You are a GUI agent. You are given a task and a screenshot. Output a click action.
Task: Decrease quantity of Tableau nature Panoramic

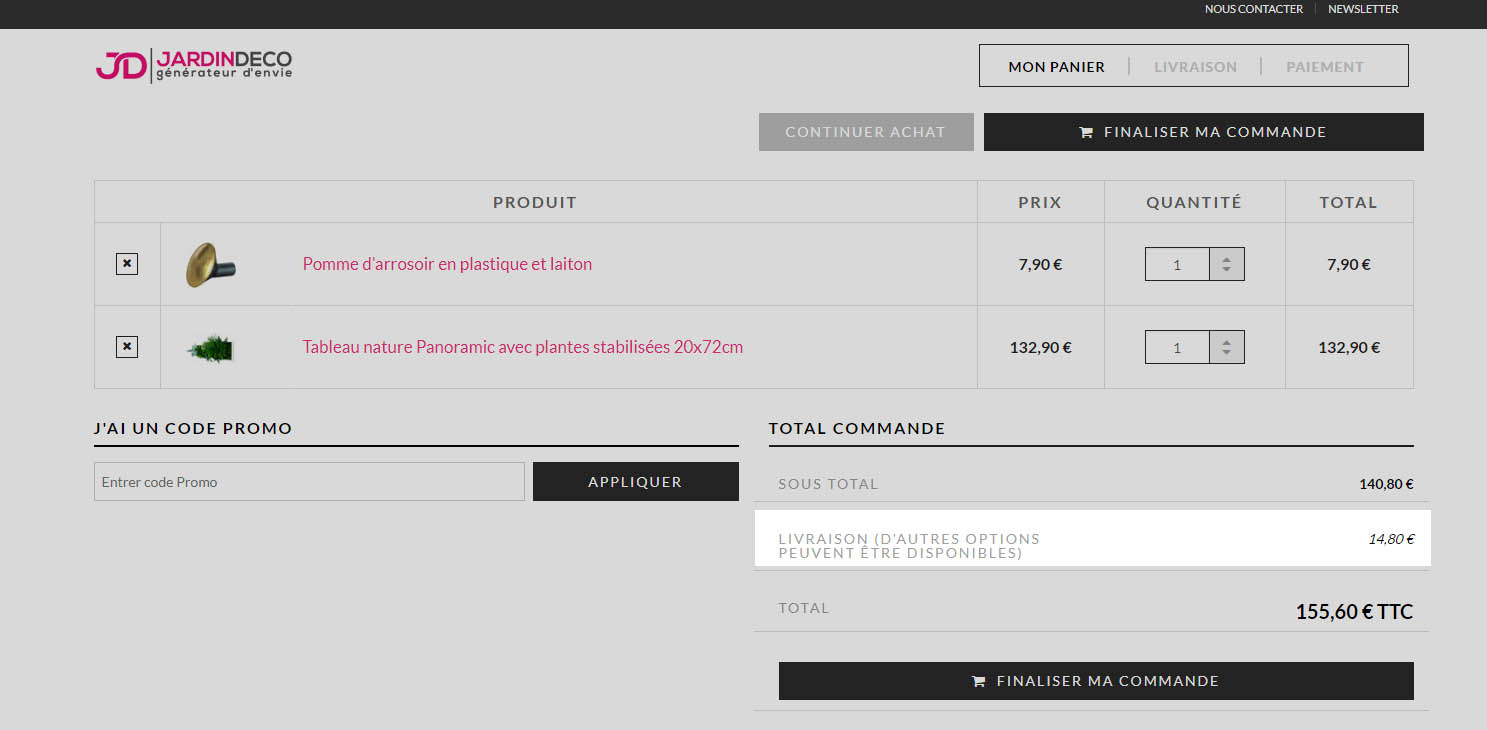pos(1226,354)
